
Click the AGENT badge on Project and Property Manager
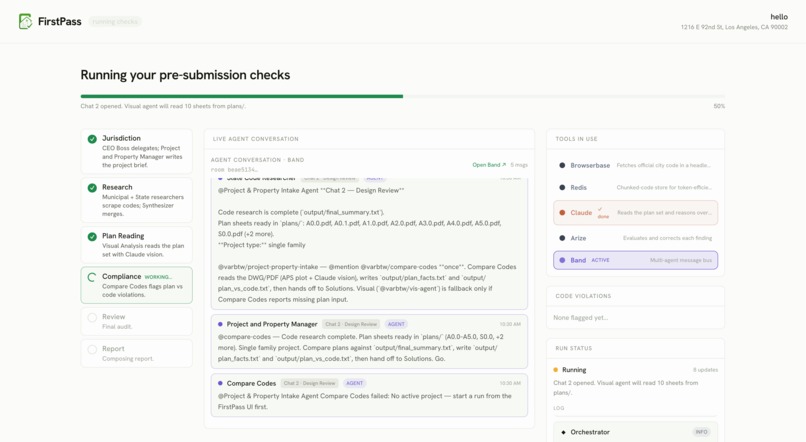pos(396,324)
